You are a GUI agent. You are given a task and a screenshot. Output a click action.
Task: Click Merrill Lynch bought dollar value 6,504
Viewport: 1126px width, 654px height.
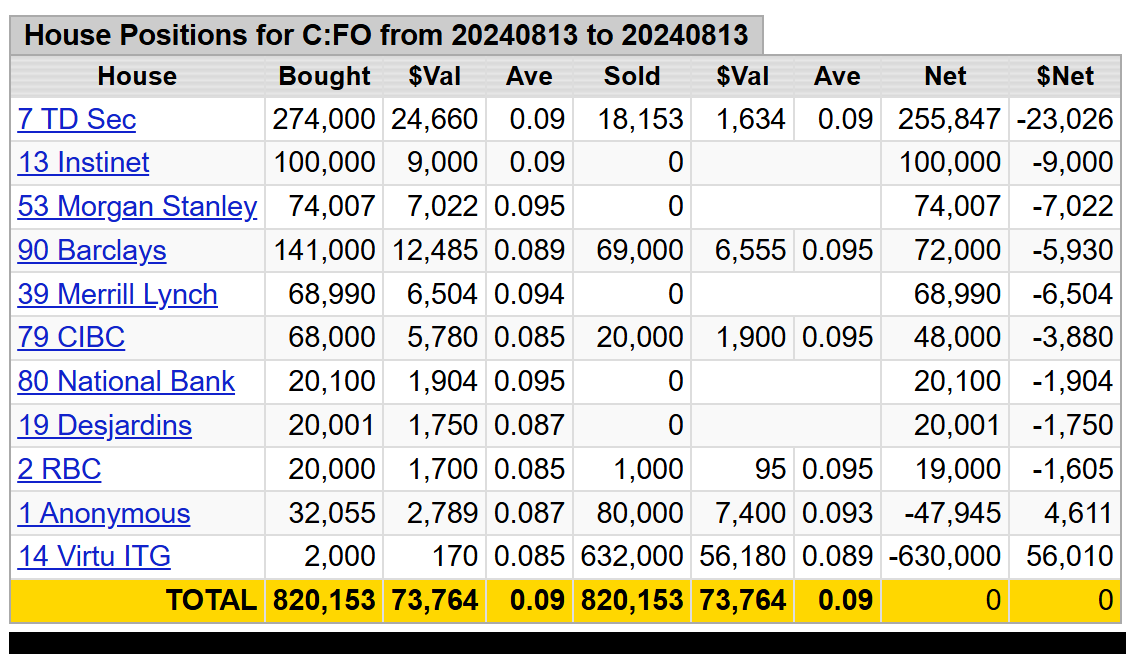click(x=442, y=294)
